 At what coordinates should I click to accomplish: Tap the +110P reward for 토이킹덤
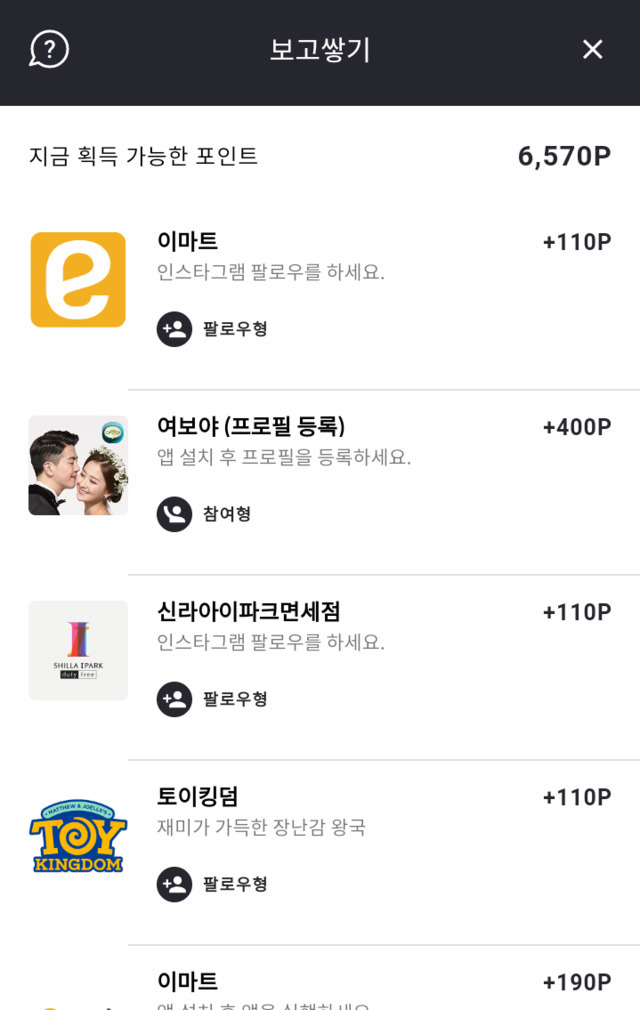coord(576,797)
